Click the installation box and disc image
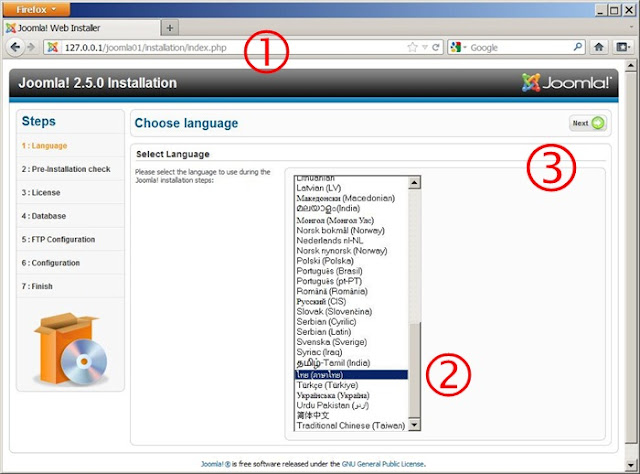Viewport: 640px width, 474px height. (x=70, y=349)
